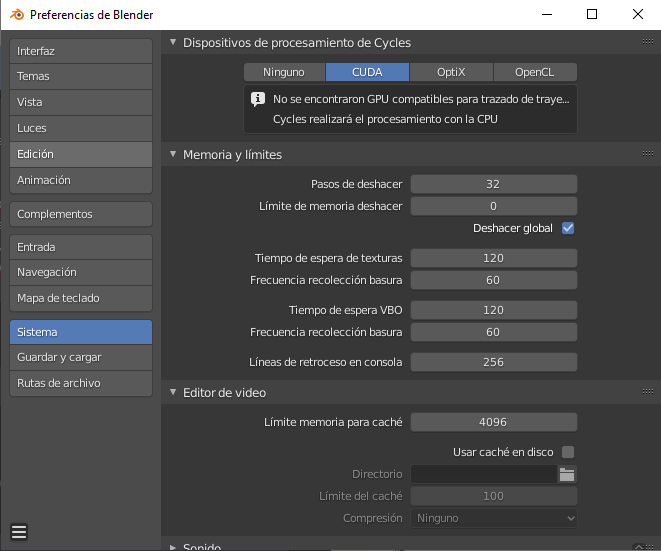
Task: Open the Mapa de teclado section
Action: click(81, 298)
